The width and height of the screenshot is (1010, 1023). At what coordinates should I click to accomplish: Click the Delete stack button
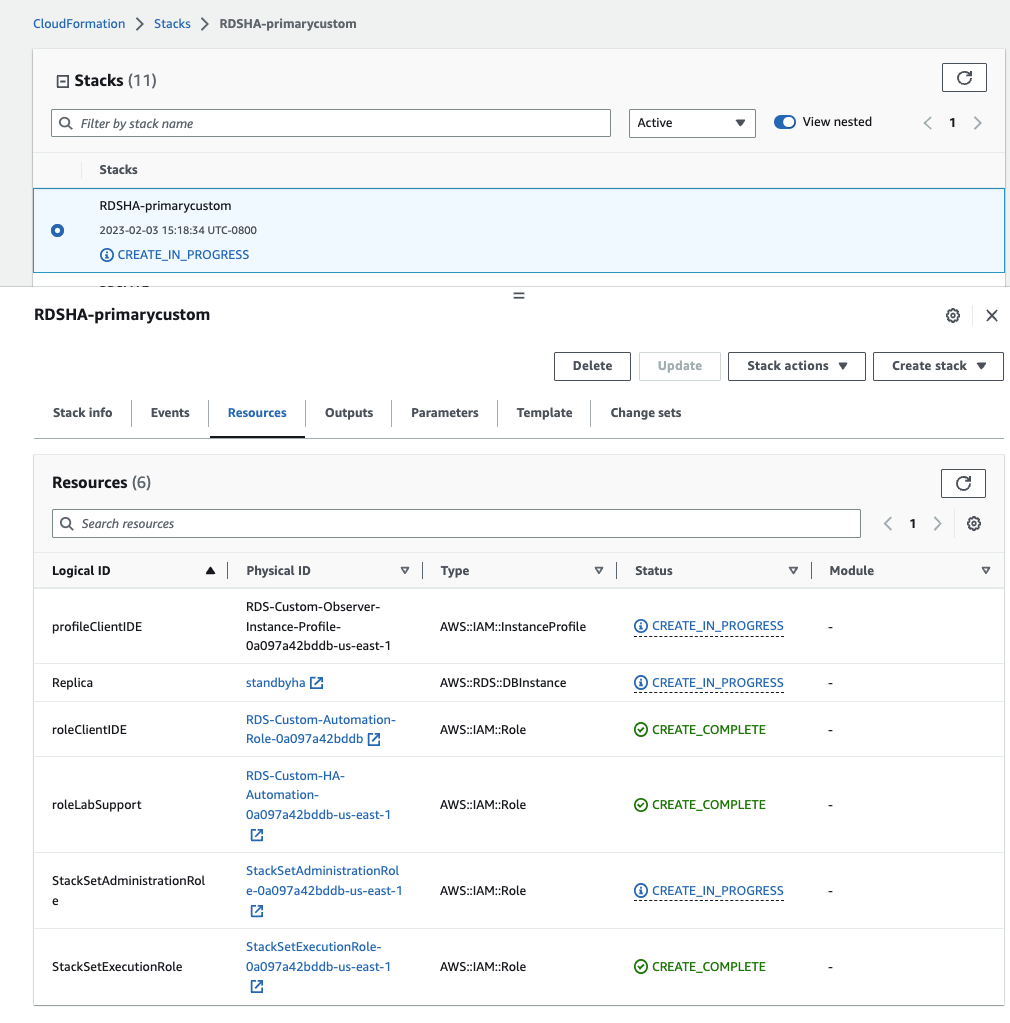pos(592,366)
